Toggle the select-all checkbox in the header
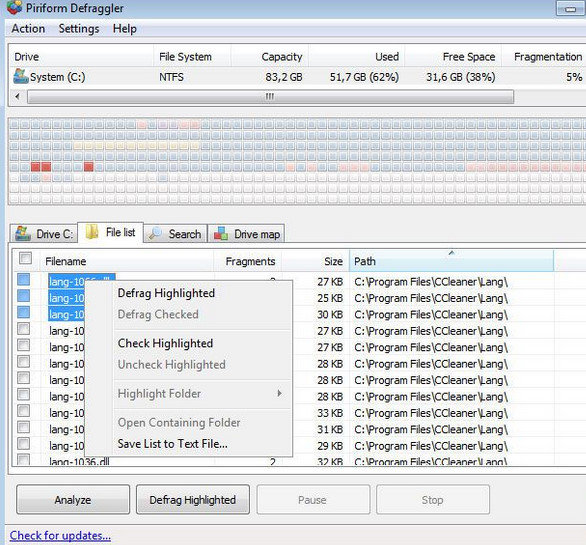The image size is (586, 545). (x=25, y=258)
